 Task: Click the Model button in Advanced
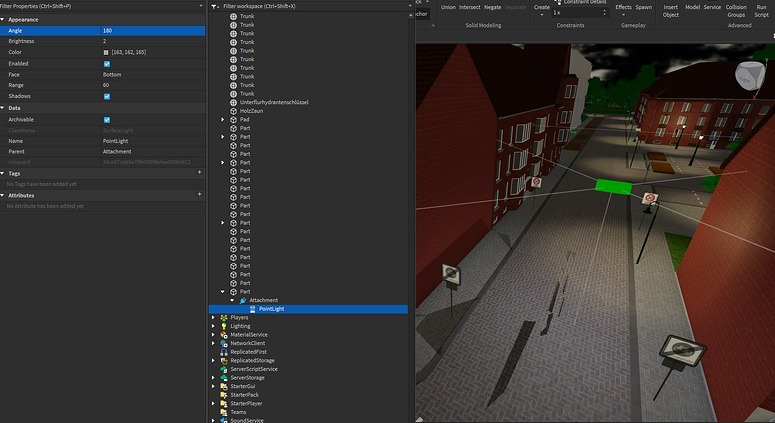692,7
